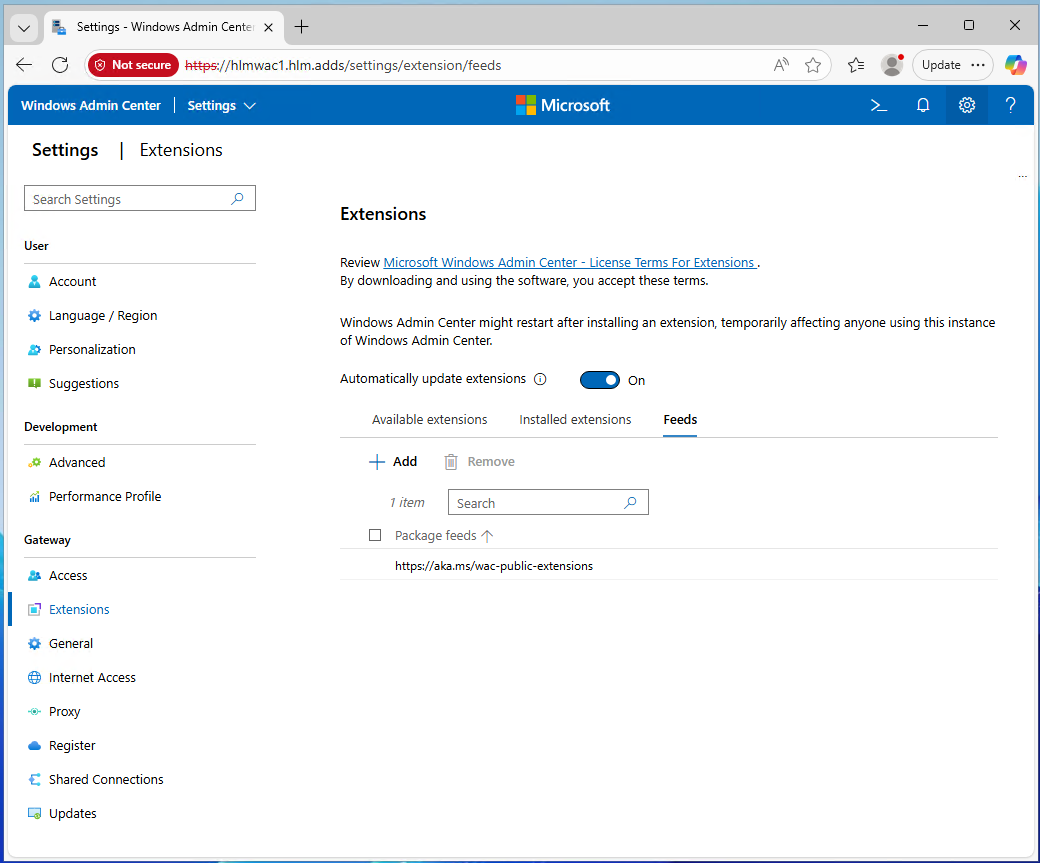Screen dimensions: 1040x863
Task: Check the Package feeds select-all checkbox
Action: 375,535
